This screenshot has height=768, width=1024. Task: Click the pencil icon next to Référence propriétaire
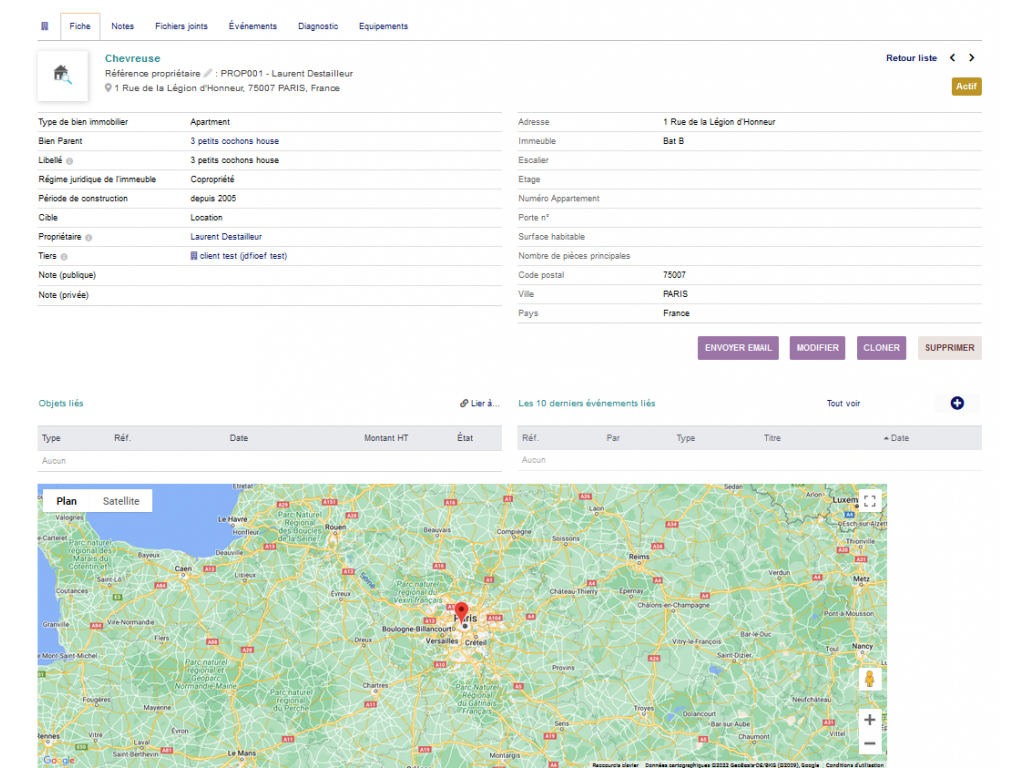point(208,73)
